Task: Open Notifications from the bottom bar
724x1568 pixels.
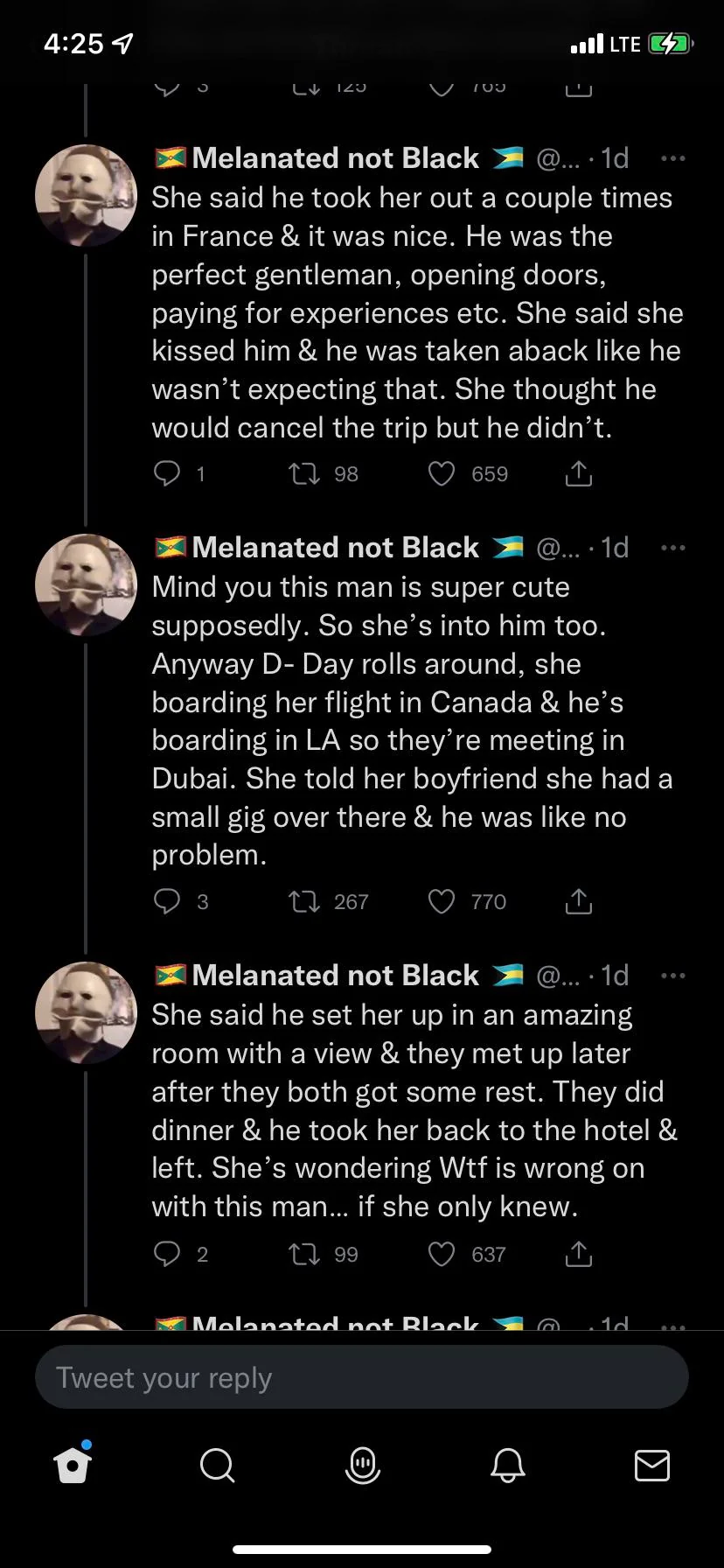Action: [x=507, y=1465]
